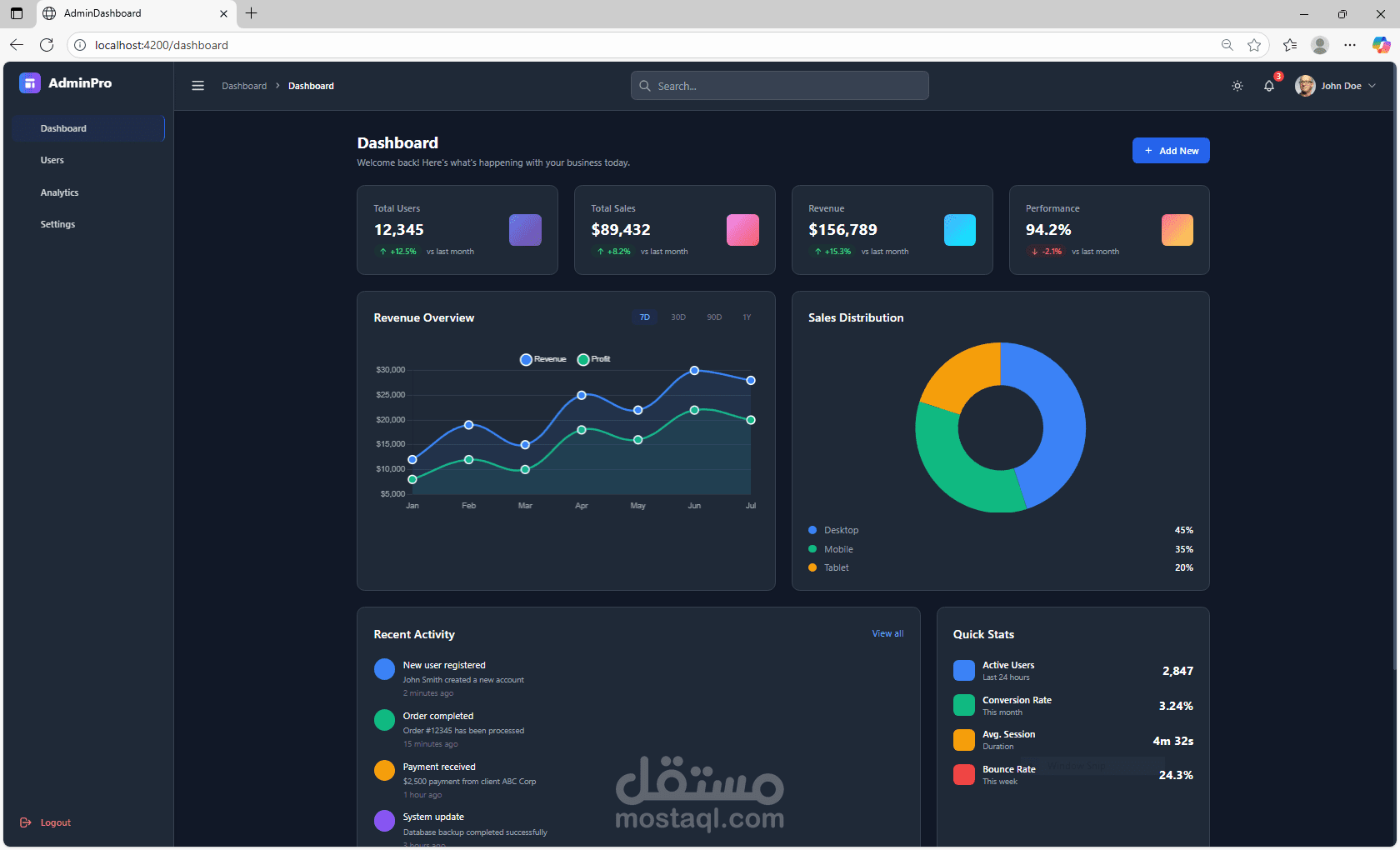Click Logout in the sidebar
The height and width of the screenshot is (850, 1400).
(x=46, y=822)
